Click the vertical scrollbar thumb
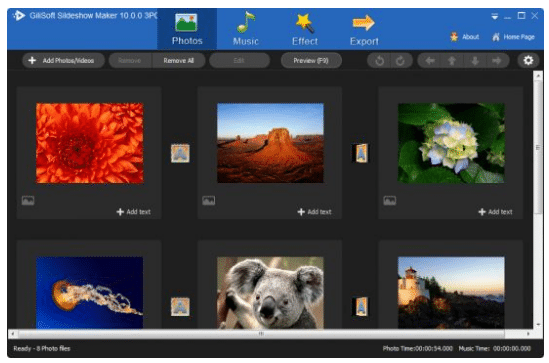 pos(538,147)
